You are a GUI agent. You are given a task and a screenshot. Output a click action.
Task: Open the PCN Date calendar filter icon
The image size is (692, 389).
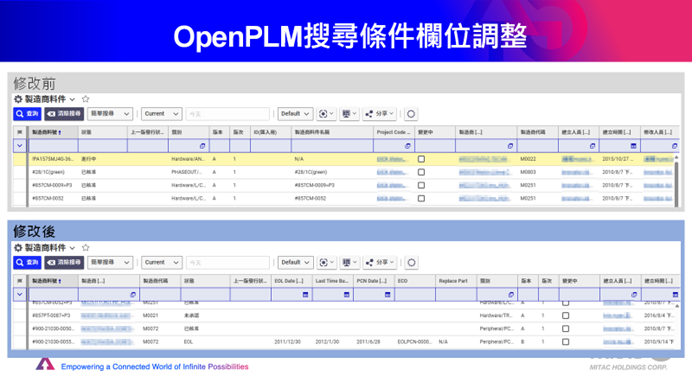click(x=387, y=295)
